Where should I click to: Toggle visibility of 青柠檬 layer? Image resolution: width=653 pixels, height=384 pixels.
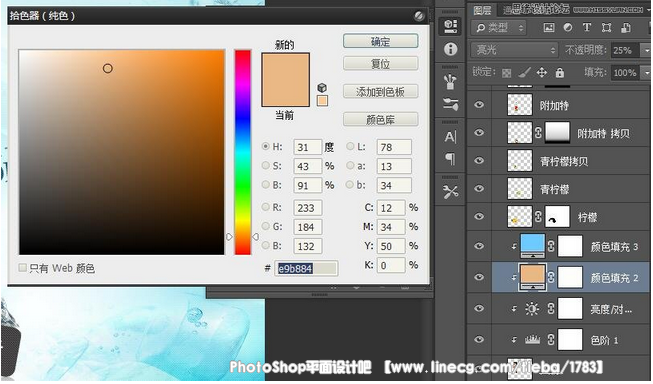point(479,188)
